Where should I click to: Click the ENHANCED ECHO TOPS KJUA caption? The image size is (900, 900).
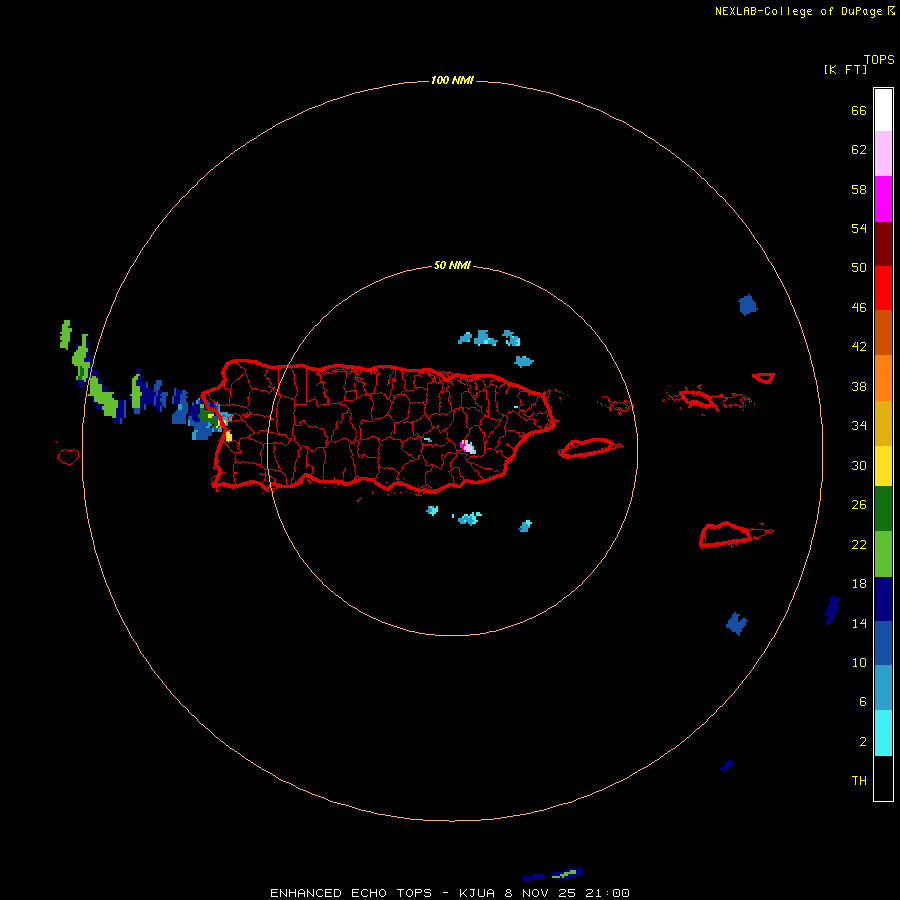(x=450, y=893)
